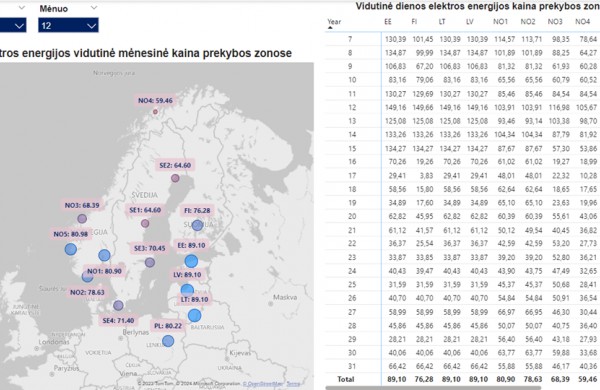Select the NO3 value 116,98 in row 12
This screenshot has height=390, width=600.
coord(559,108)
